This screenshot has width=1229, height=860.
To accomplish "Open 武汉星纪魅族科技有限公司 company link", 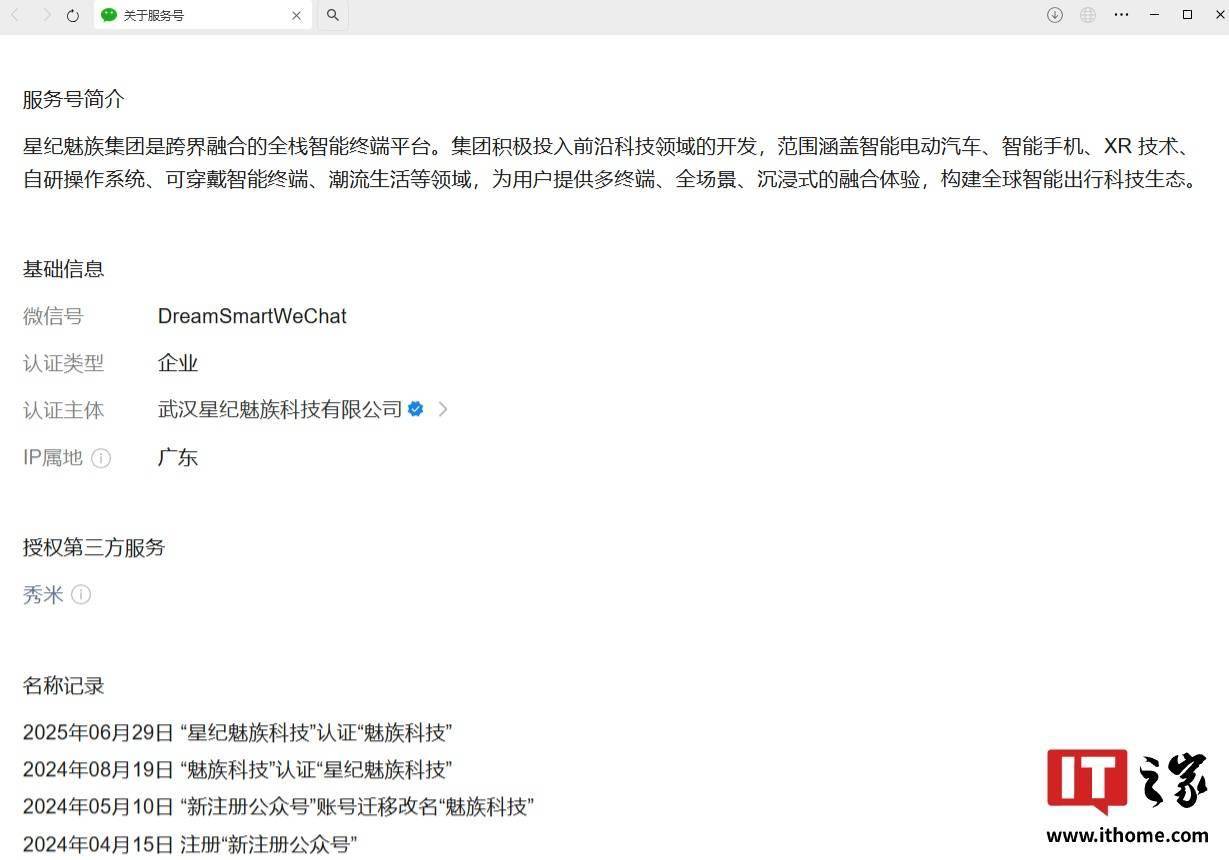I will point(280,410).
